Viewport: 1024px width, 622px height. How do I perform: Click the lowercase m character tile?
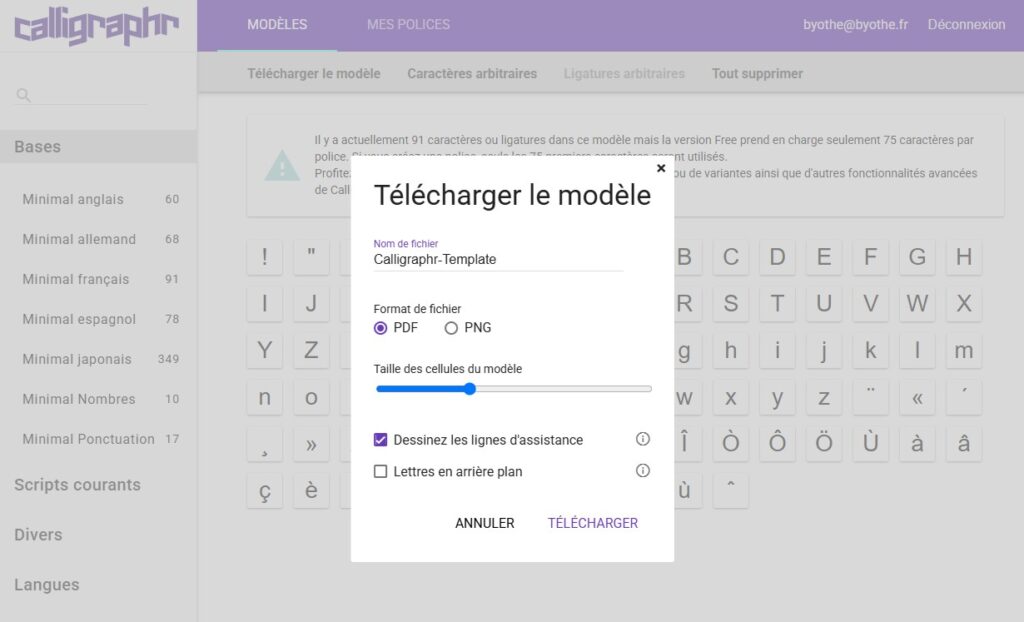coord(964,350)
